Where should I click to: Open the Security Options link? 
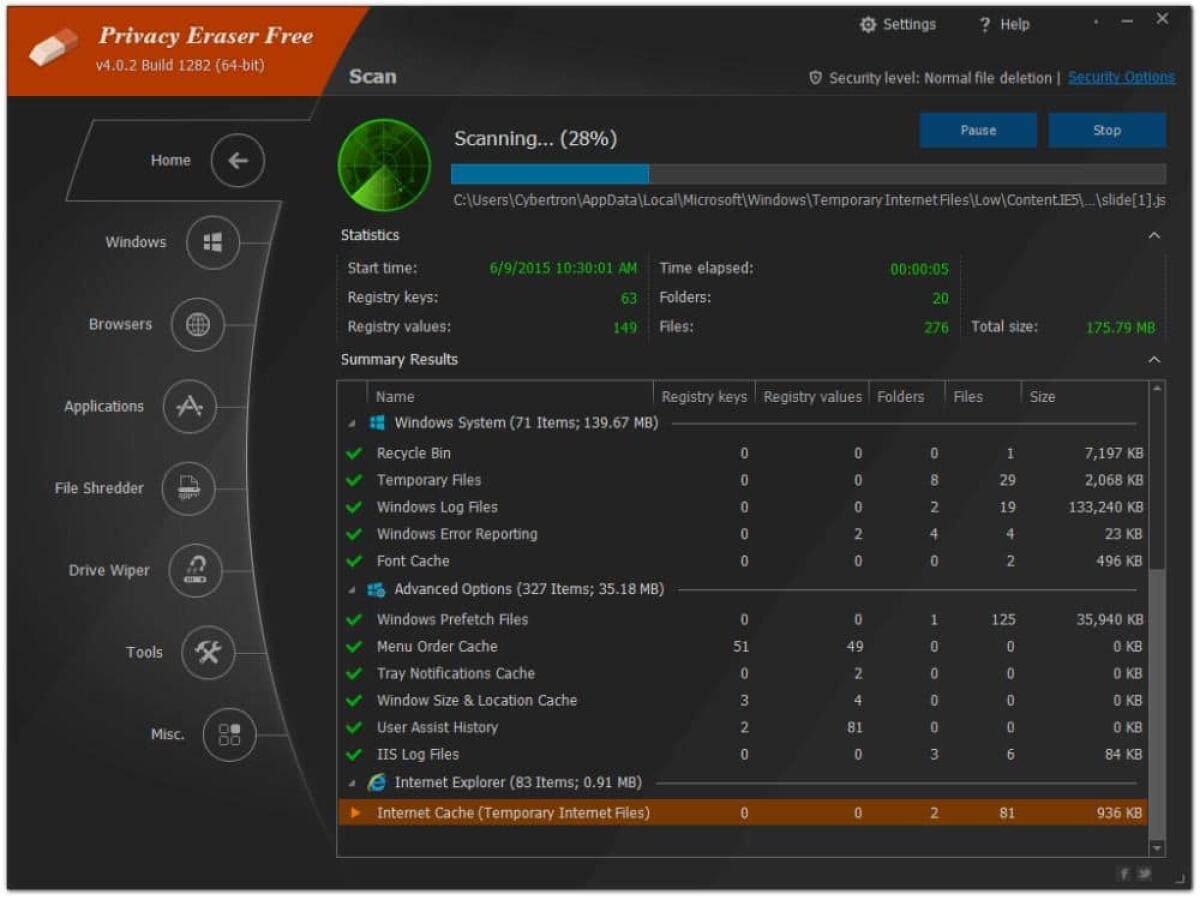pyautogui.click(x=1120, y=77)
